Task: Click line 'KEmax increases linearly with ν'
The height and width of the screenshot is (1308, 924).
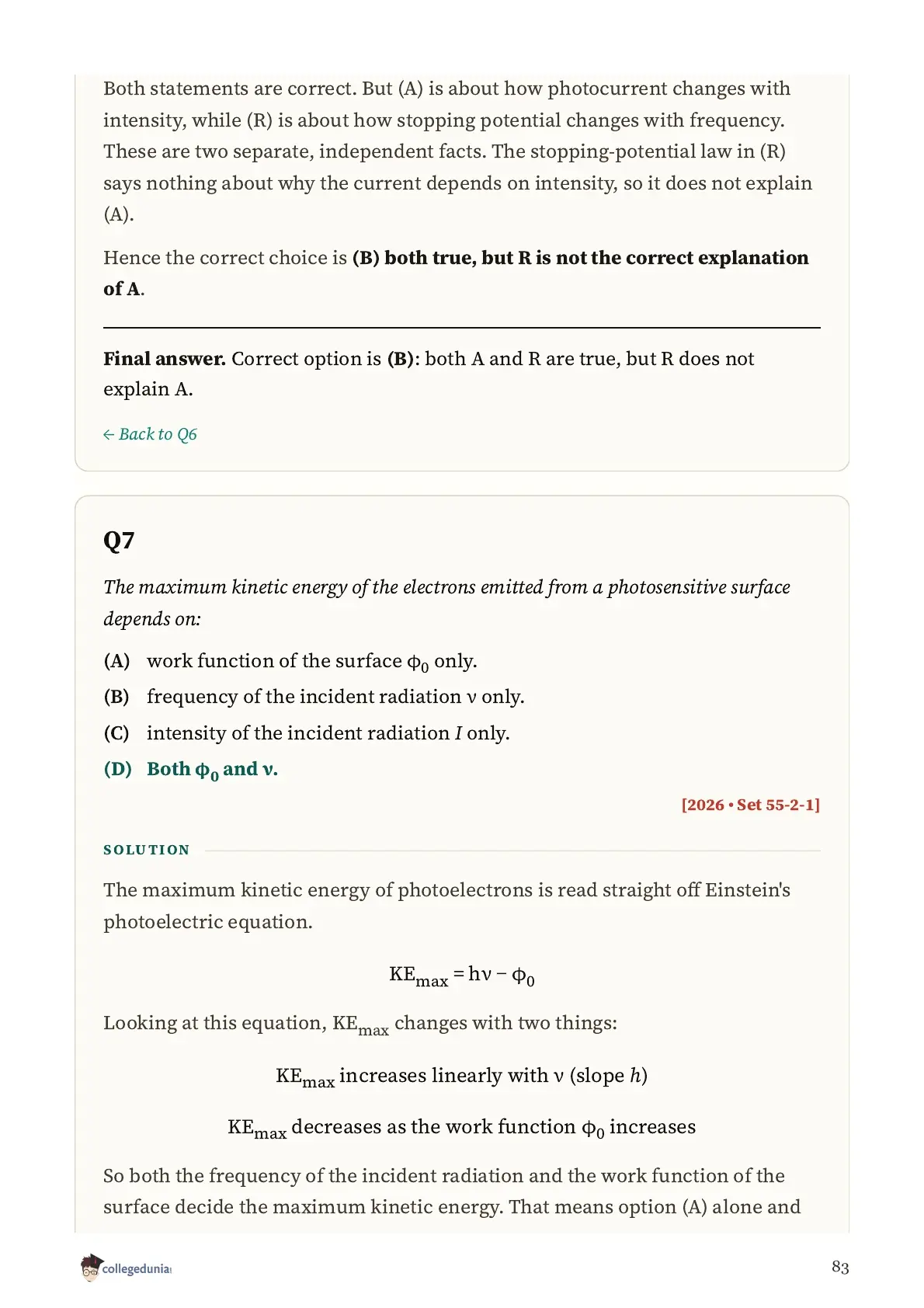Action: (x=462, y=1077)
